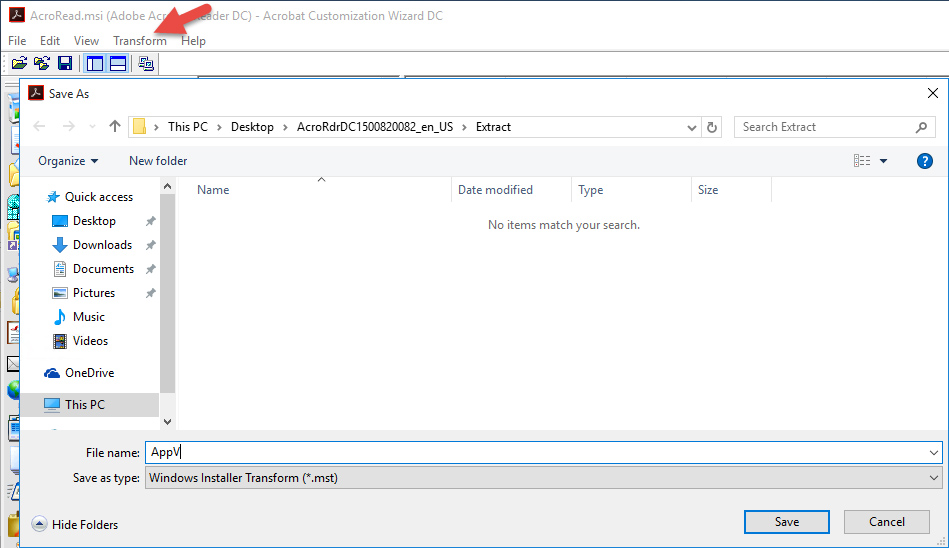949x548 pixels.
Task: Open the Edit menu
Action: pos(50,41)
